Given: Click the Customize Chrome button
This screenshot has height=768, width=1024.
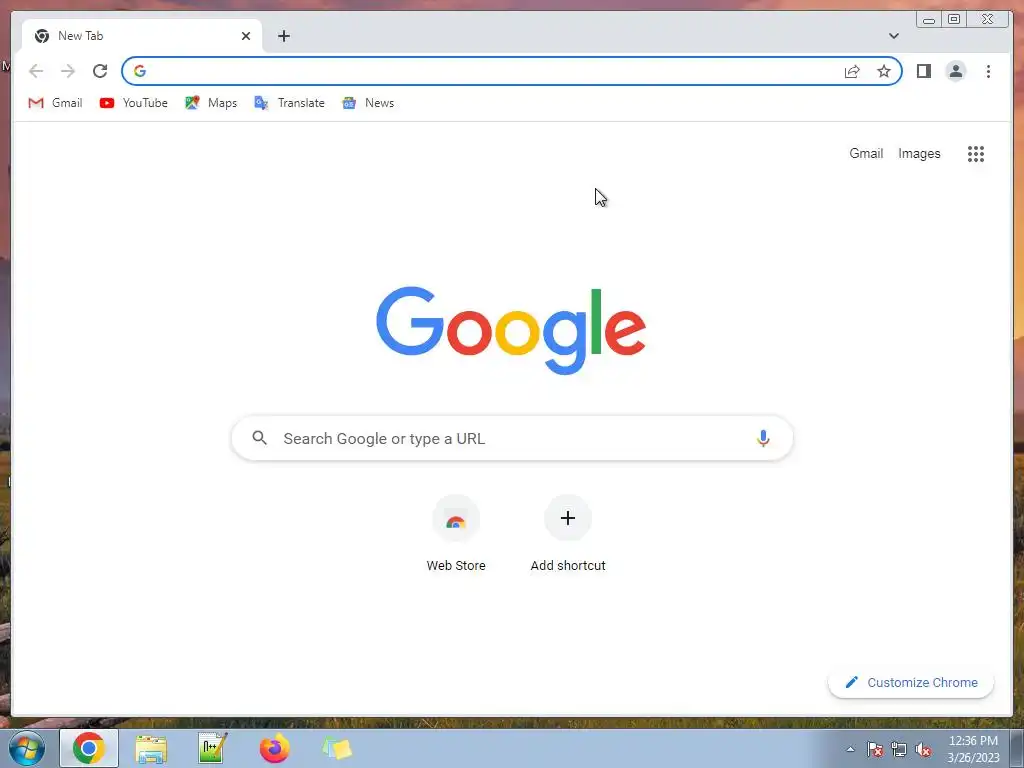Looking at the screenshot, I should pyautogui.click(x=911, y=682).
